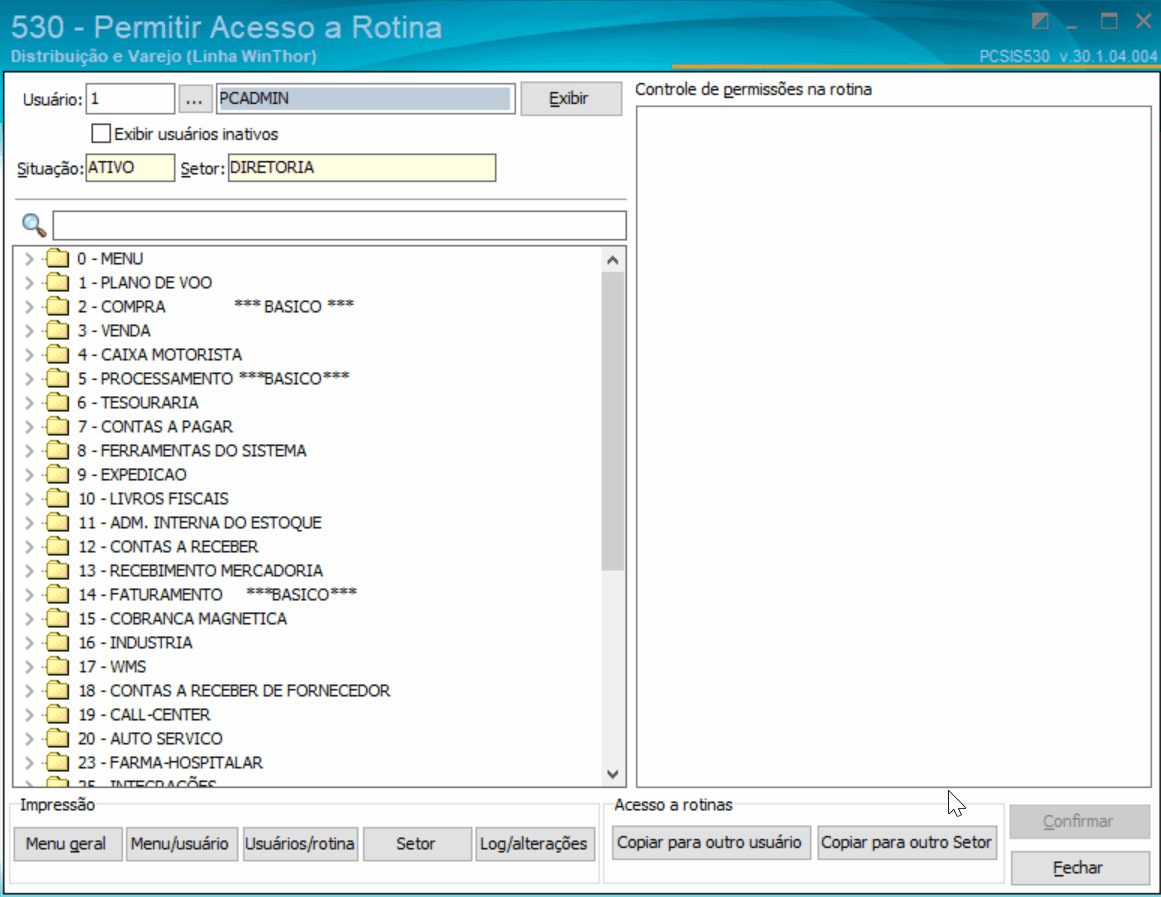Image resolution: width=1161 pixels, height=897 pixels.
Task: Click folder icon of 14 - FATURAMENTO
Action: (x=58, y=595)
